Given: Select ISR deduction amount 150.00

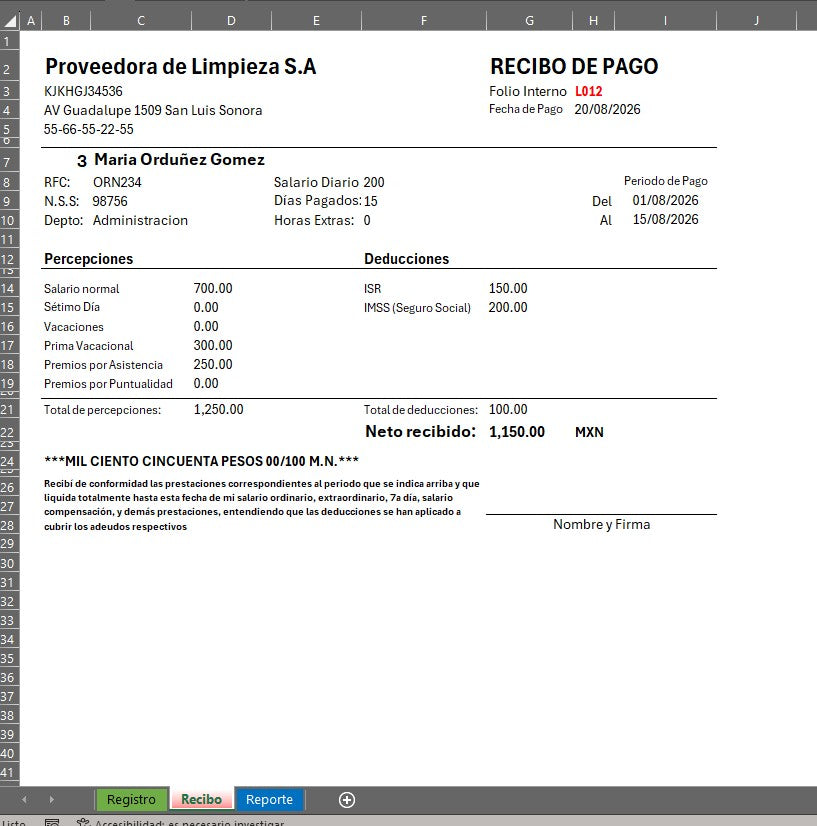Looking at the screenshot, I should [508, 288].
